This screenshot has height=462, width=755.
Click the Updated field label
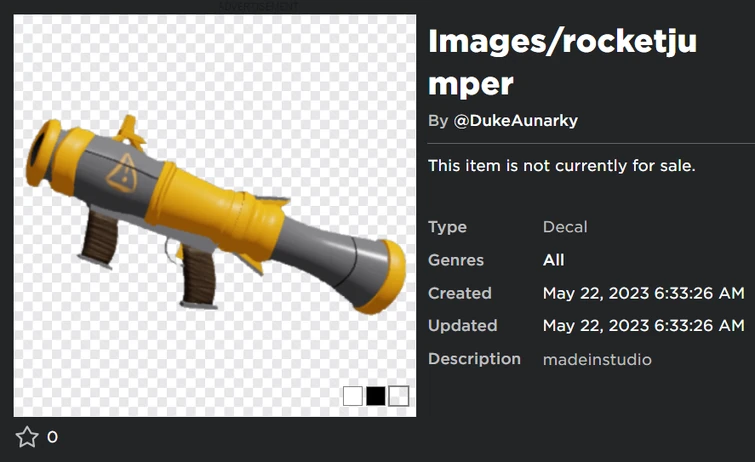click(462, 326)
